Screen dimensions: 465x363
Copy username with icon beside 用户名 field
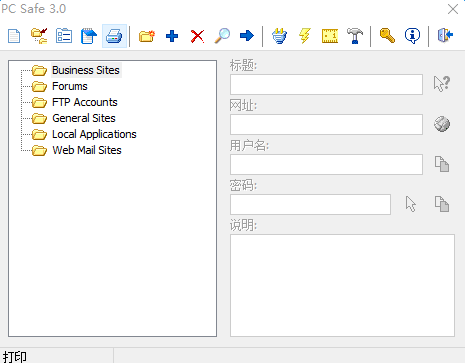coord(442,164)
